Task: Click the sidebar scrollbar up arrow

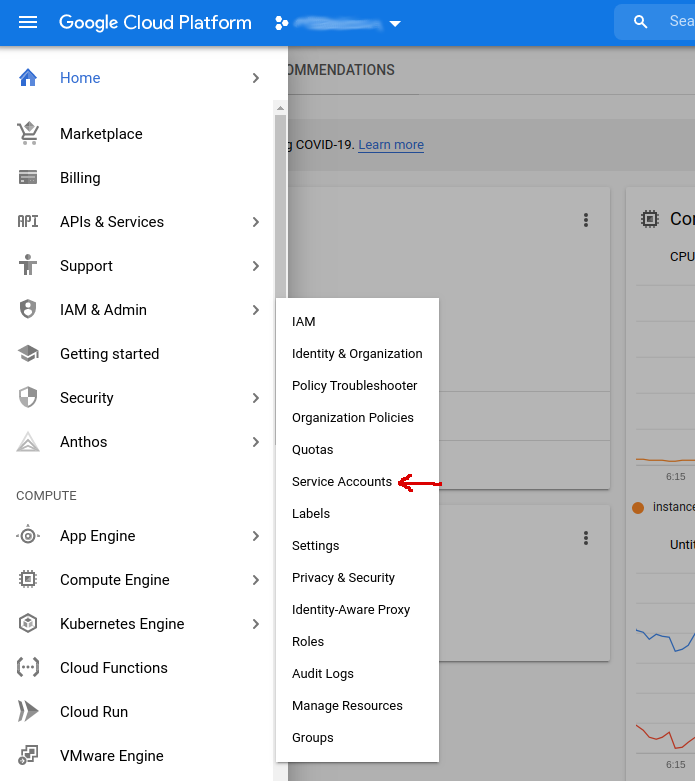Action: coord(280,108)
